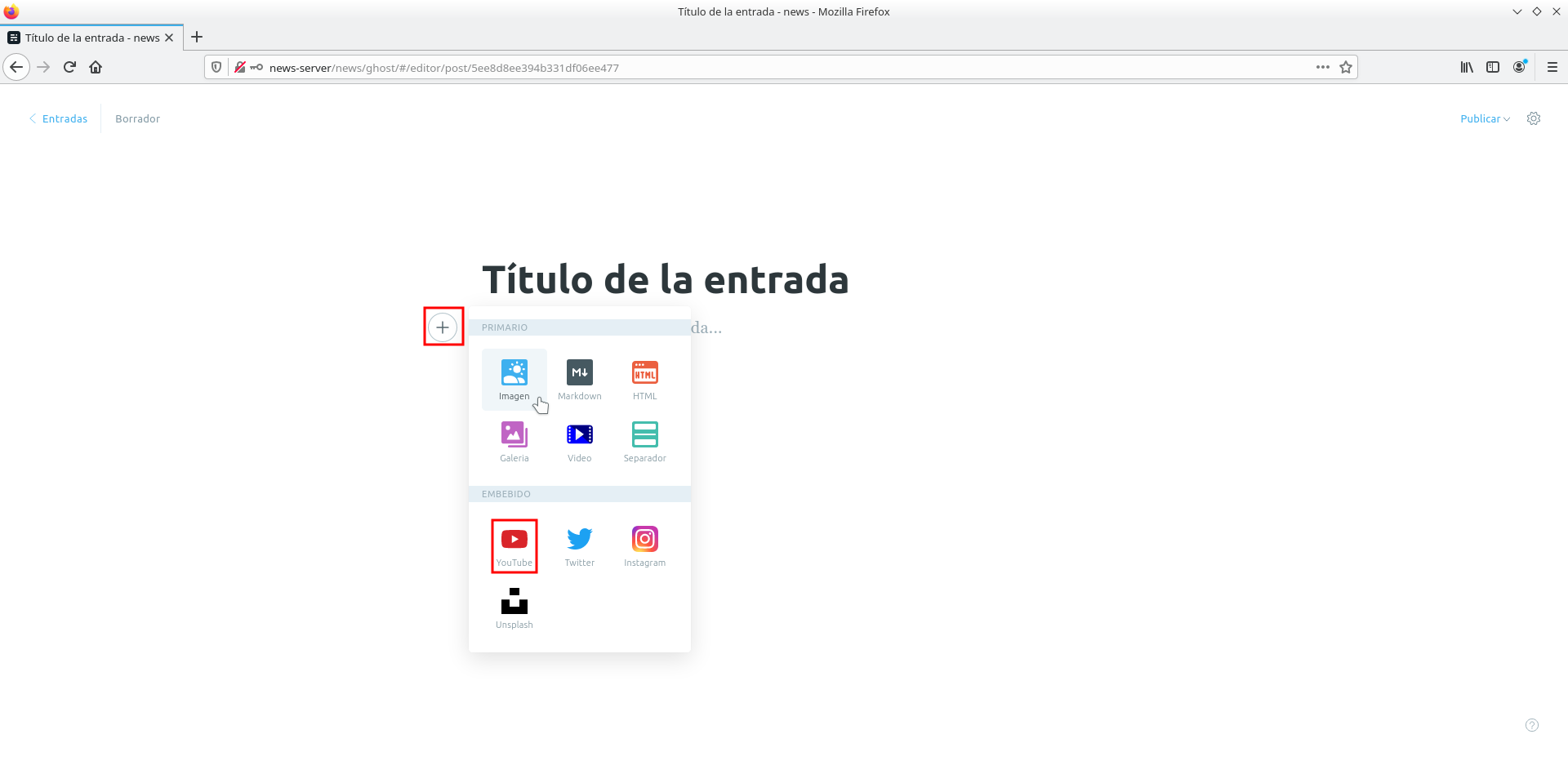Add an HTML card
This screenshot has height=761, width=1568.
(644, 379)
